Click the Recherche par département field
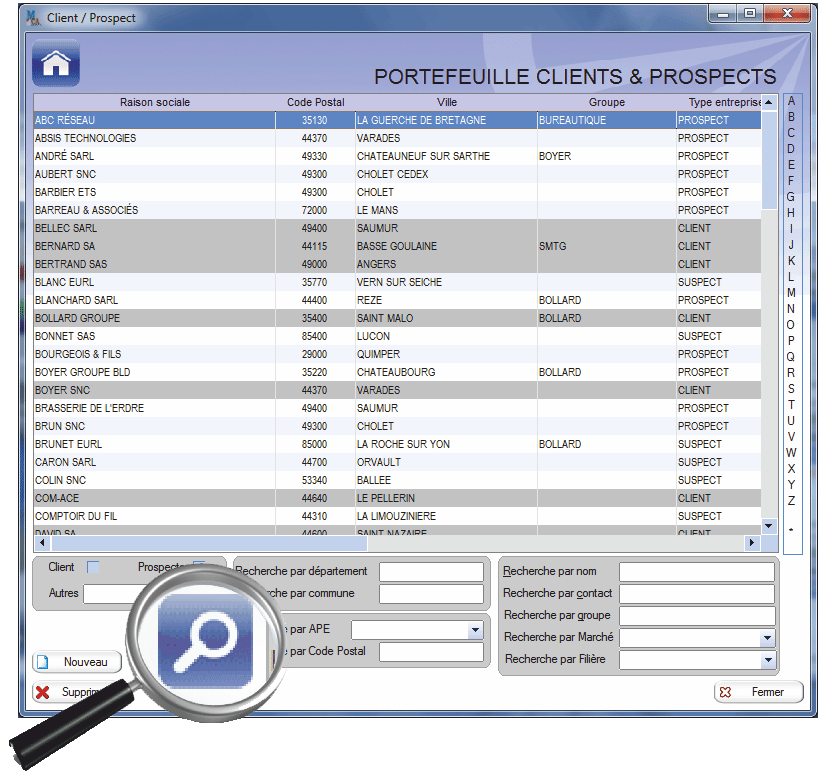This screenshot has height=777, width=823. [x=431, y=572]
